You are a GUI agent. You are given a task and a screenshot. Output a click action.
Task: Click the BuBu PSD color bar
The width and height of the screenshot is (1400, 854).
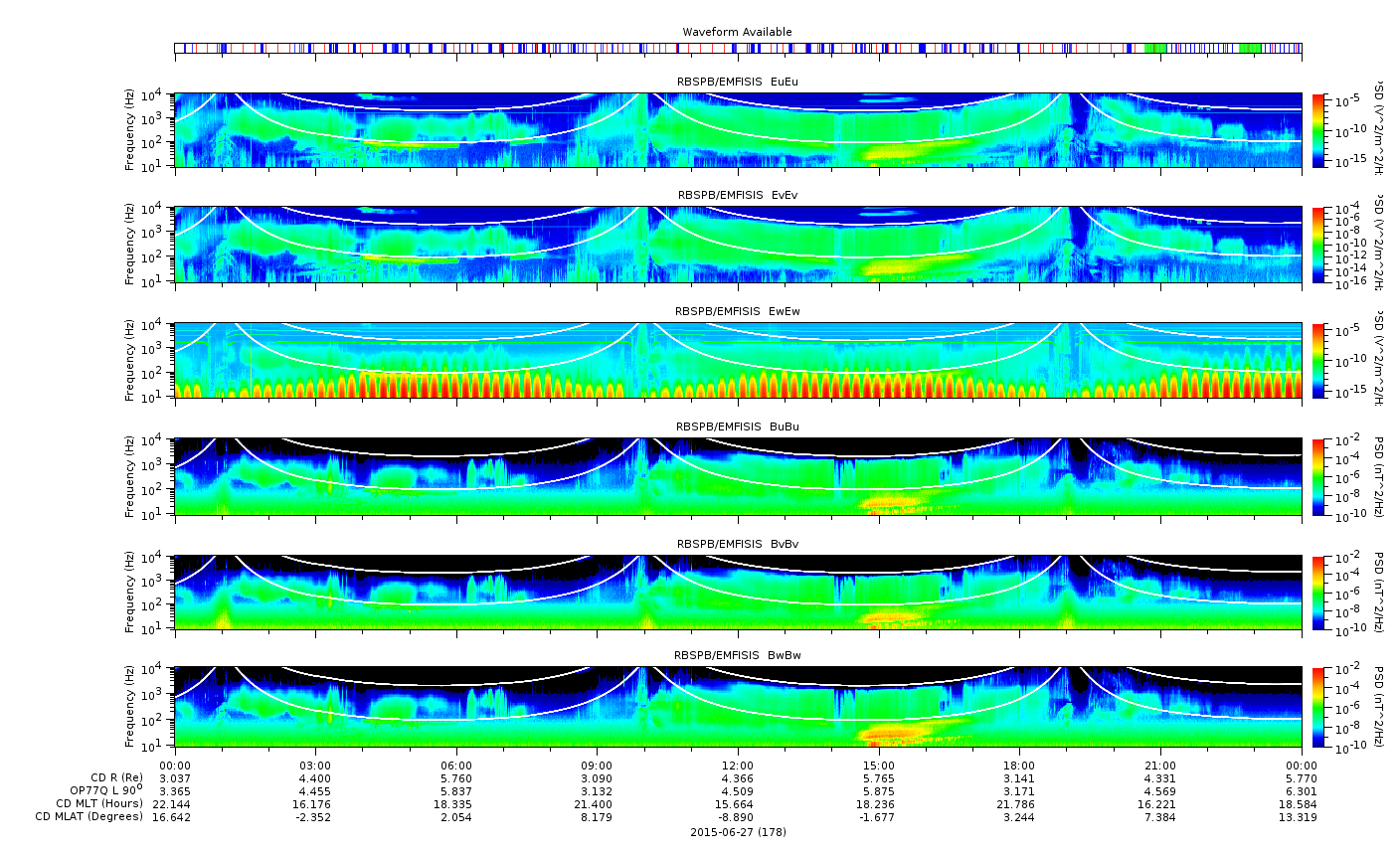1319,476
